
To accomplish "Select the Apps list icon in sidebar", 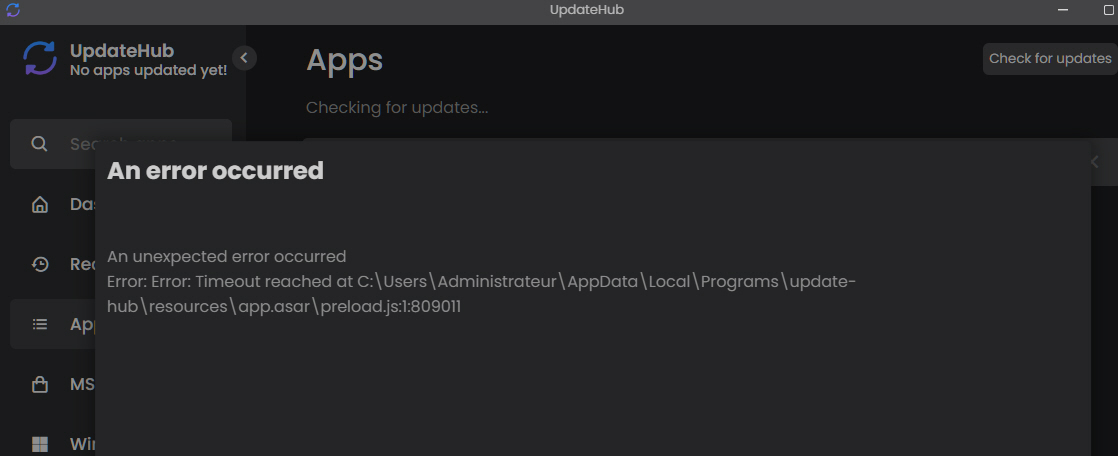I will click(40, 324).
